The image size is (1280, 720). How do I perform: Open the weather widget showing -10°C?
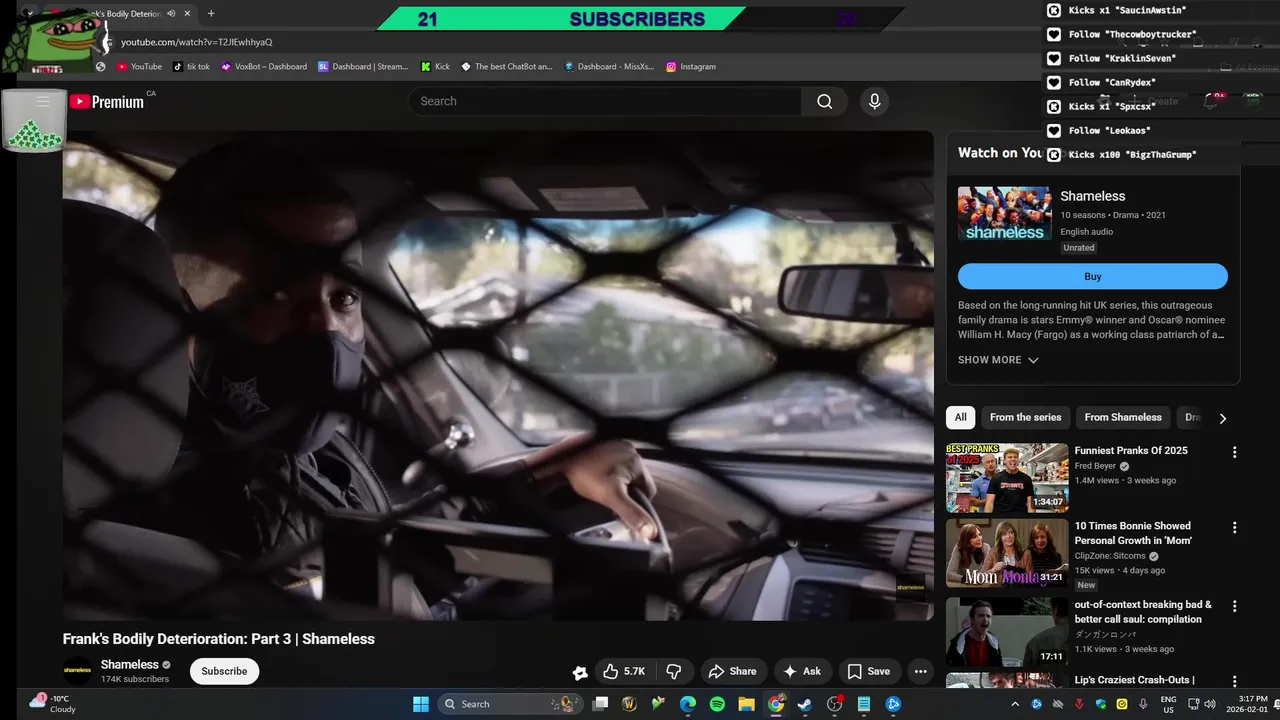click(52, 704)
